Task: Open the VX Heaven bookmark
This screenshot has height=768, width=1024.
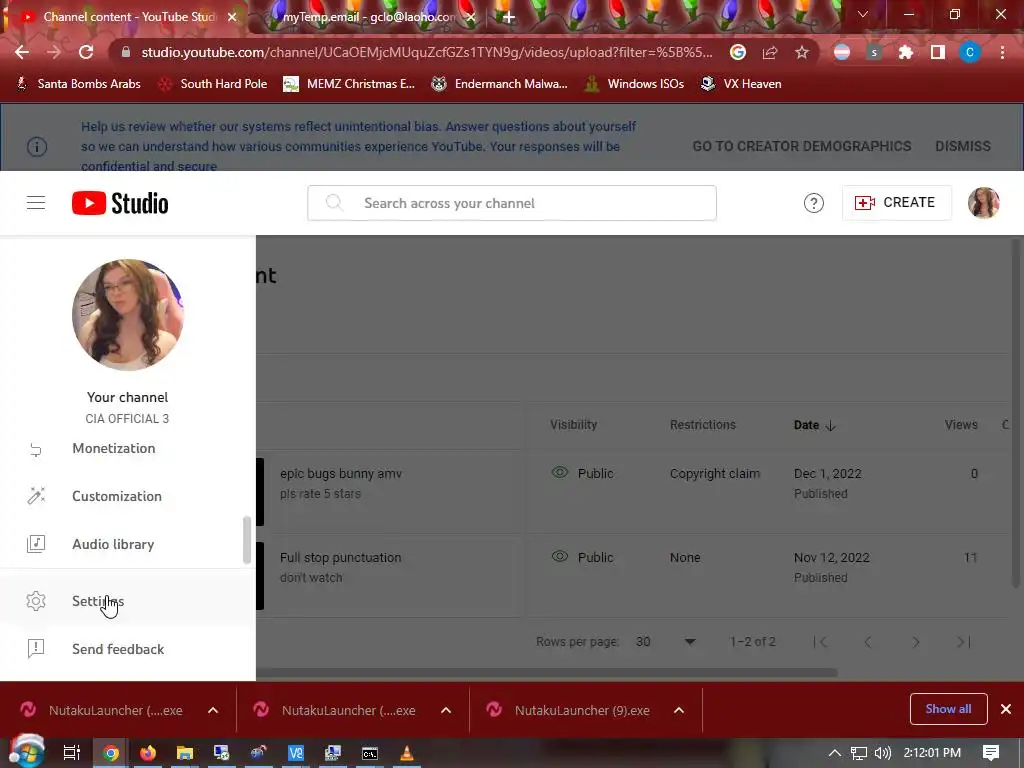Action: coord(741,84)
